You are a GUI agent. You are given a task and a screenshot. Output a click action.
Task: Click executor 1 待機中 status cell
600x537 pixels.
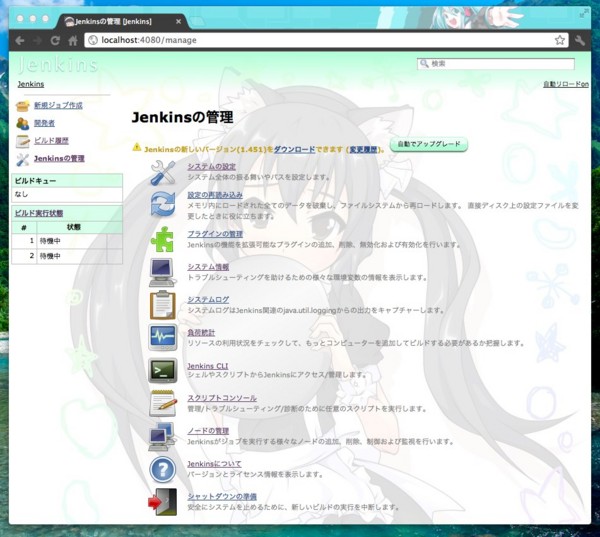pyautogui.click(x=72, y=241)
